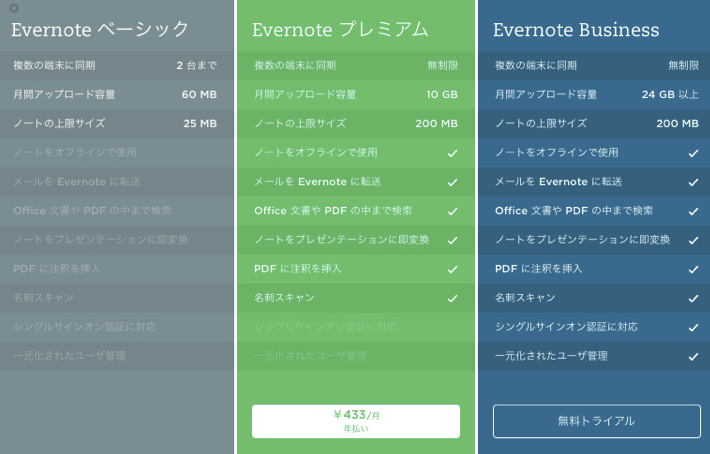
Task: Click Basic's dimmed PDF に注釈を挿入 row
Action: click(x=117, y=269)
